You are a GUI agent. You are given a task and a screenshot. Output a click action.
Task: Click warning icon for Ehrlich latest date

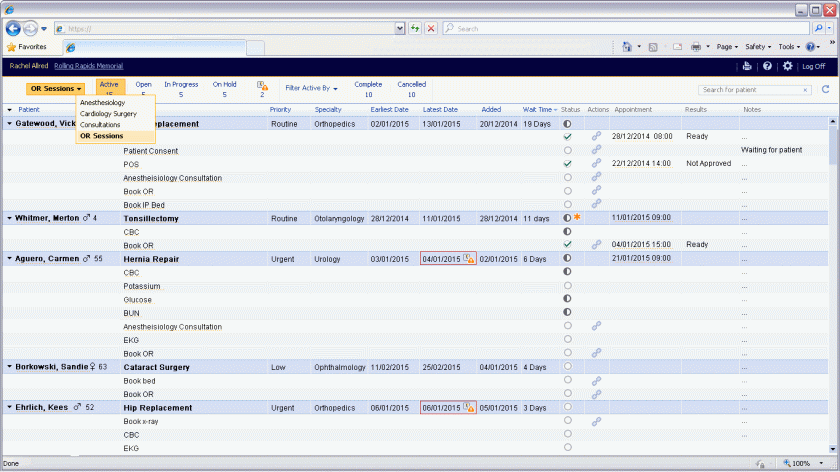(x=469, y=408)
